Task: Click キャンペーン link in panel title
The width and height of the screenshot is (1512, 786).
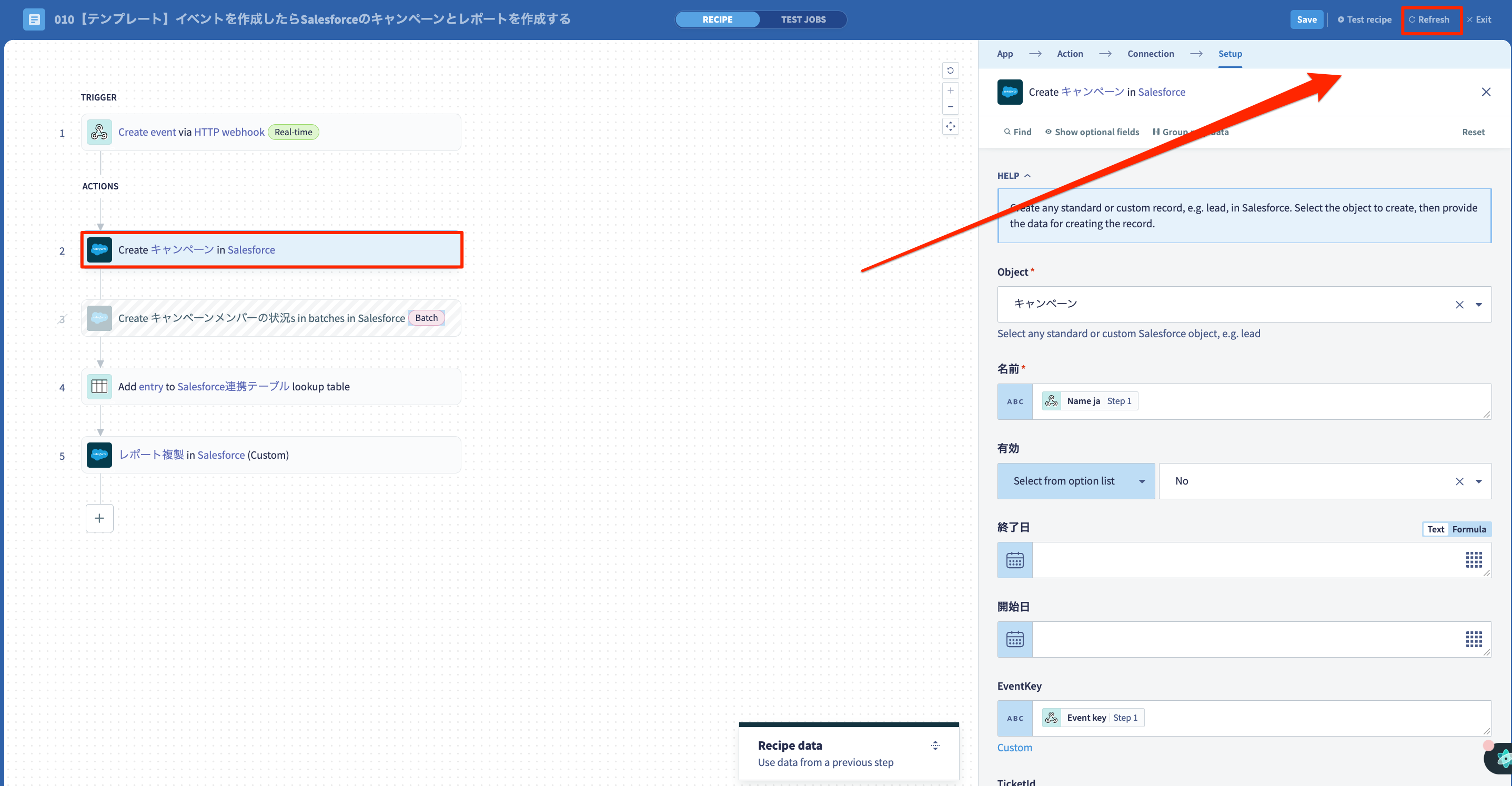Action: tap(1092, 92)
